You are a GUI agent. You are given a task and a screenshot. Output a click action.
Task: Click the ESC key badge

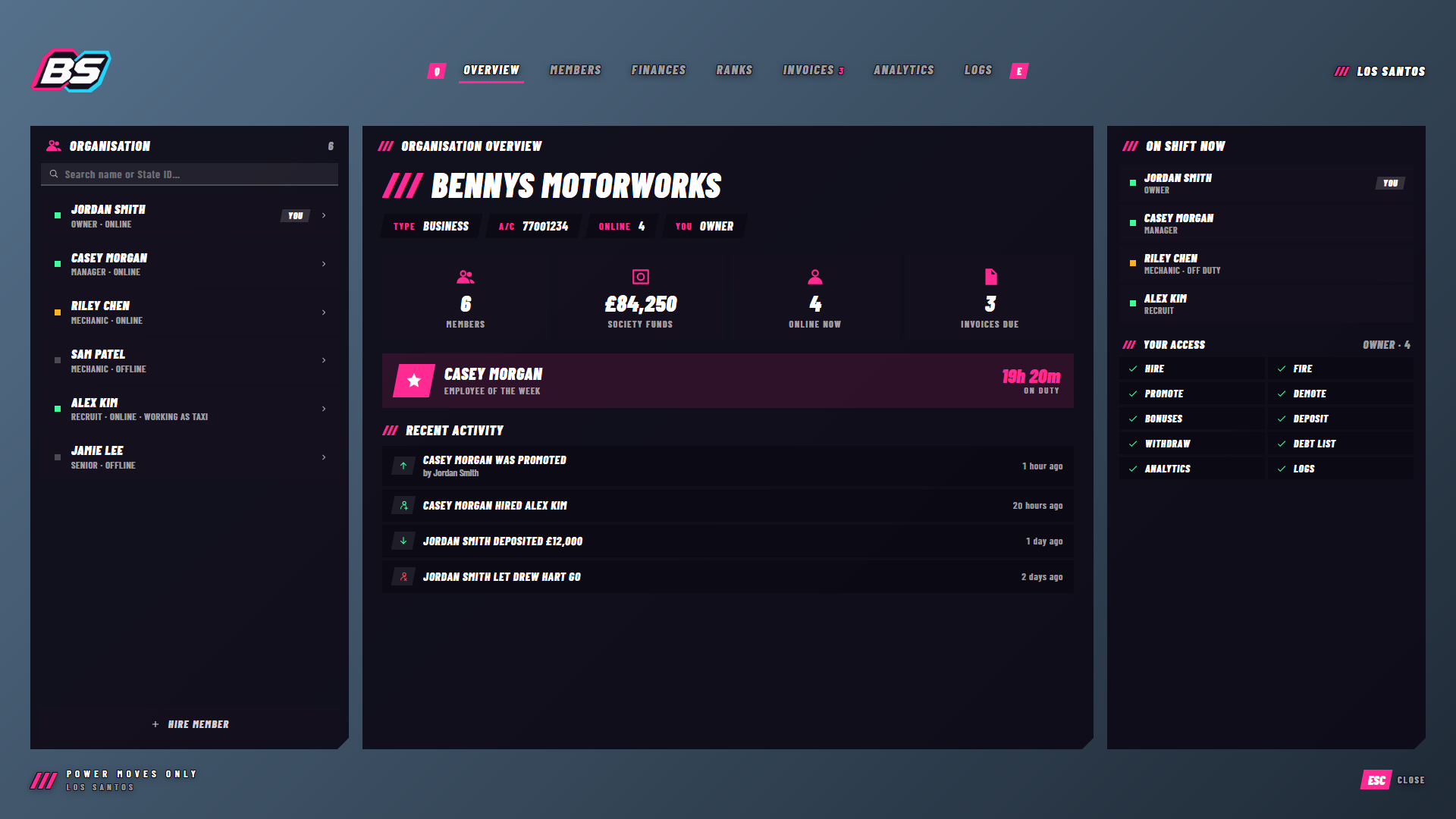[x=1376, y=780]
